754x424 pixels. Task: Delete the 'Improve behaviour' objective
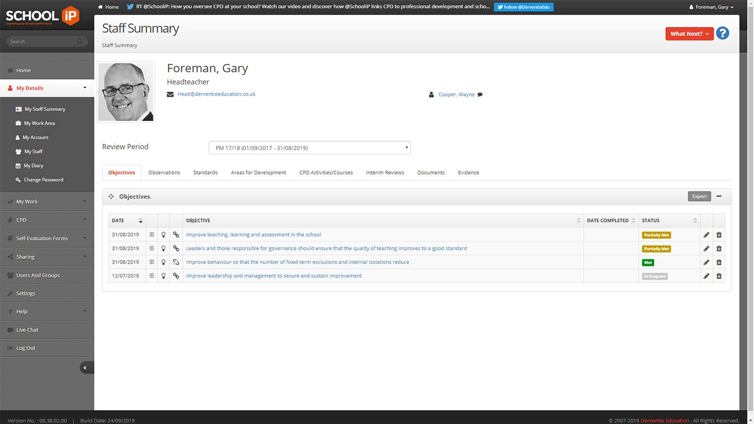click(719, 262)
